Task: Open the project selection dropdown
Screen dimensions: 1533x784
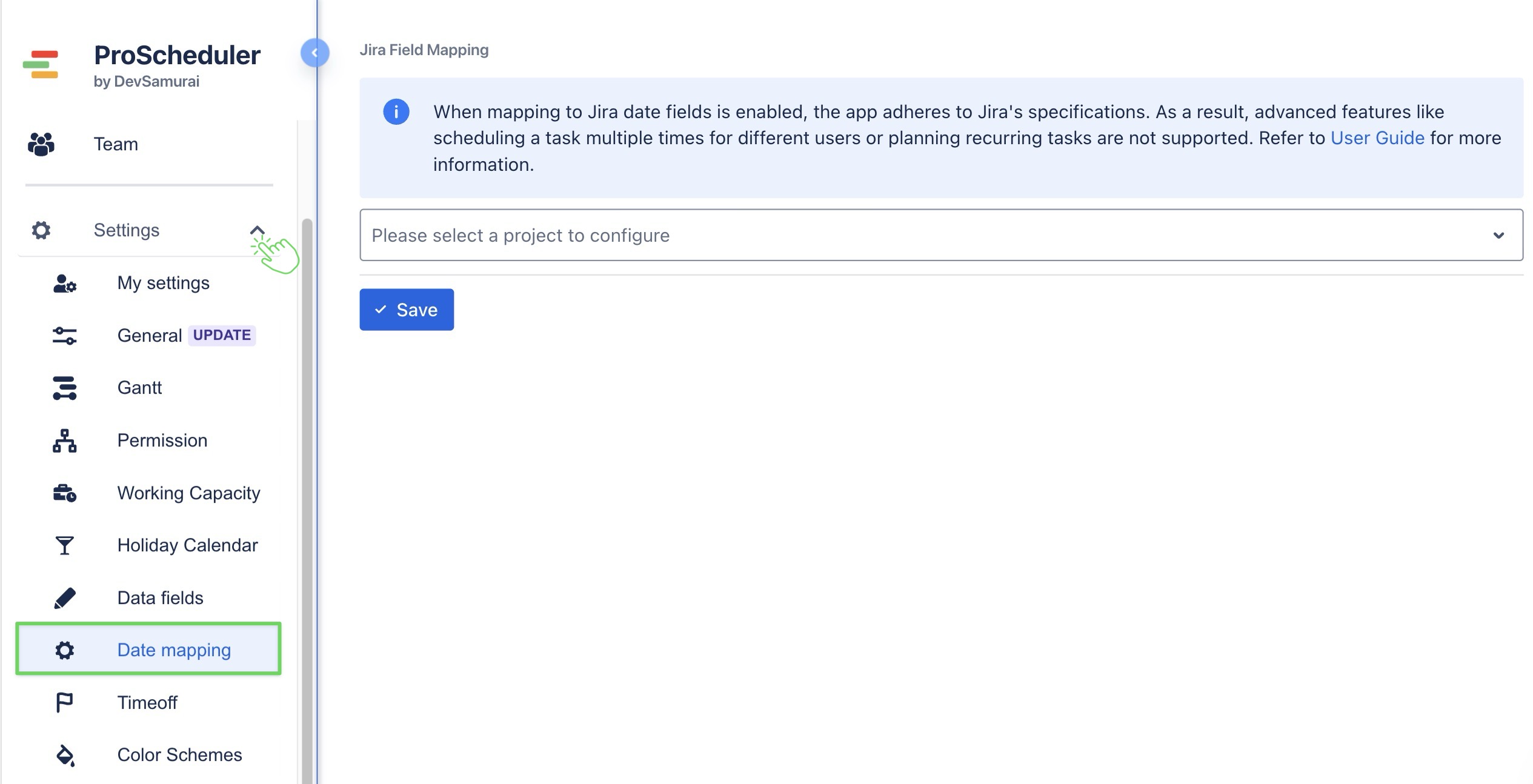Action: click(941, 235)
